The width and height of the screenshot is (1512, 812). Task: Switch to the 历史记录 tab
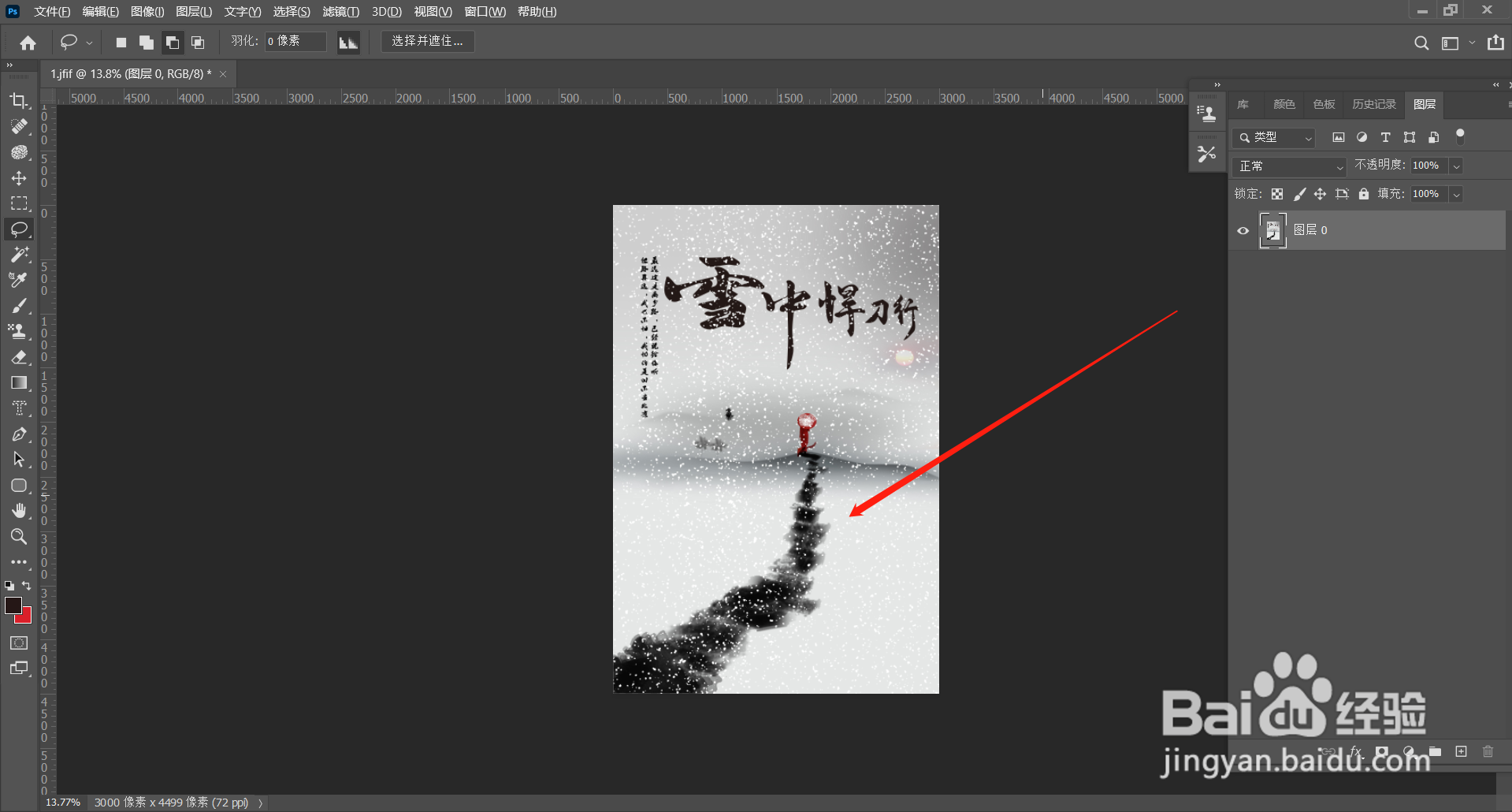point(1373,104)
